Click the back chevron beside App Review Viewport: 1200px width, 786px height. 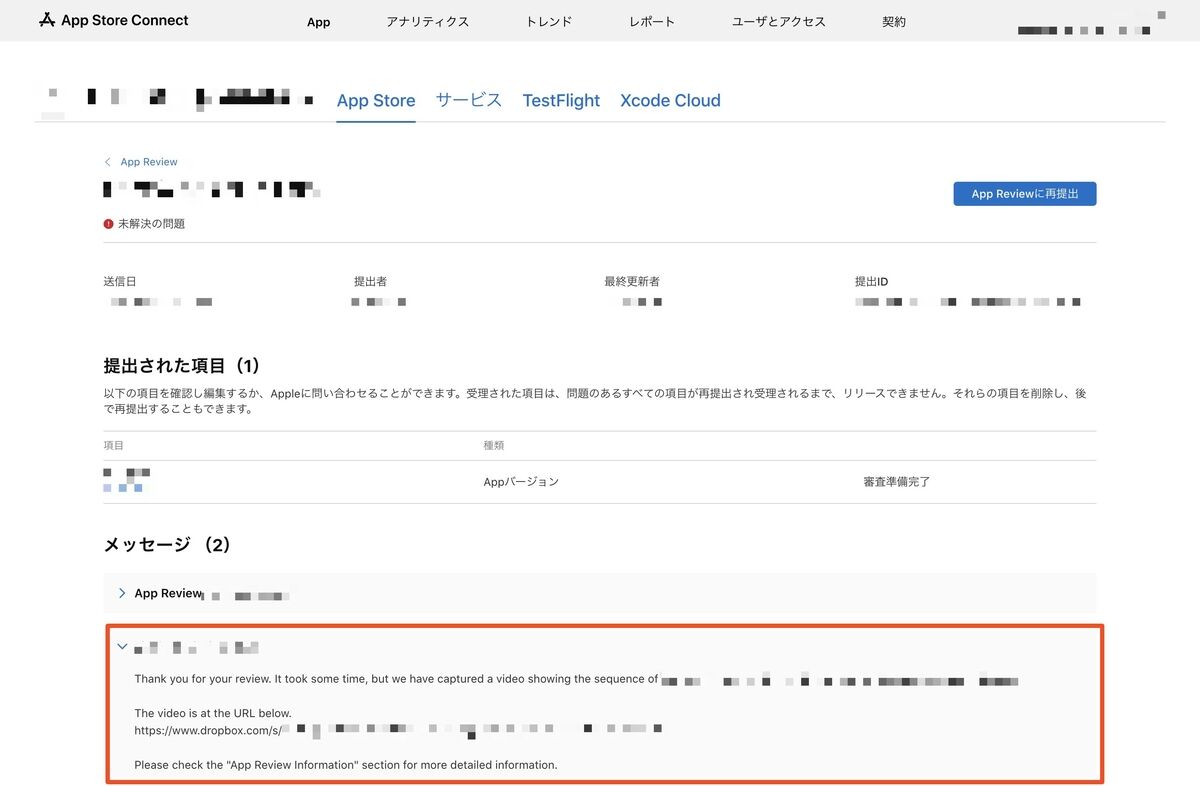[x=108, y=162]
